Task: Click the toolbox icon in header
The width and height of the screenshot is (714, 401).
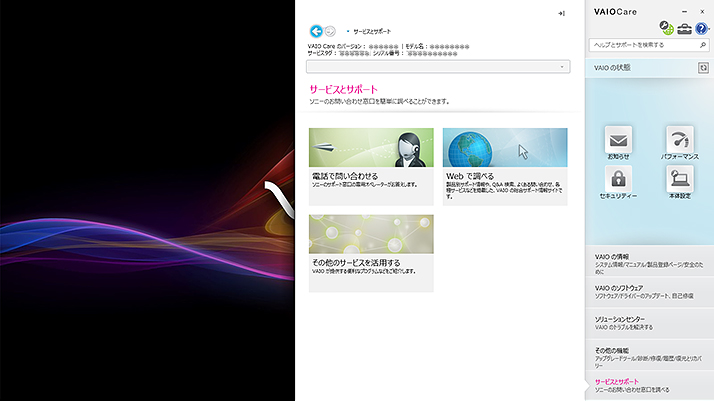Action: (684, 28)
